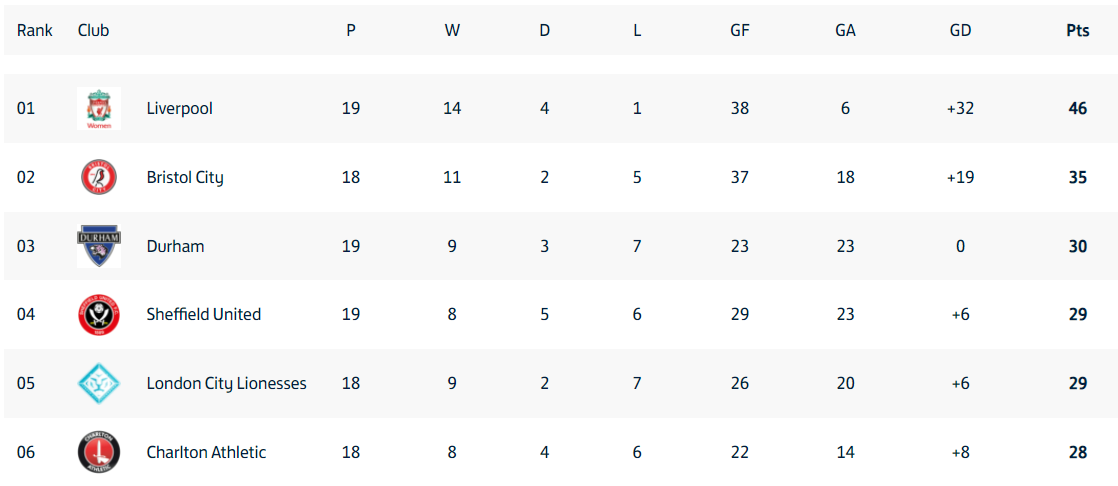Open the Liverpool team name link
Image resolution: width=1118 pixels, height=486 pixels.
point(180,109)
